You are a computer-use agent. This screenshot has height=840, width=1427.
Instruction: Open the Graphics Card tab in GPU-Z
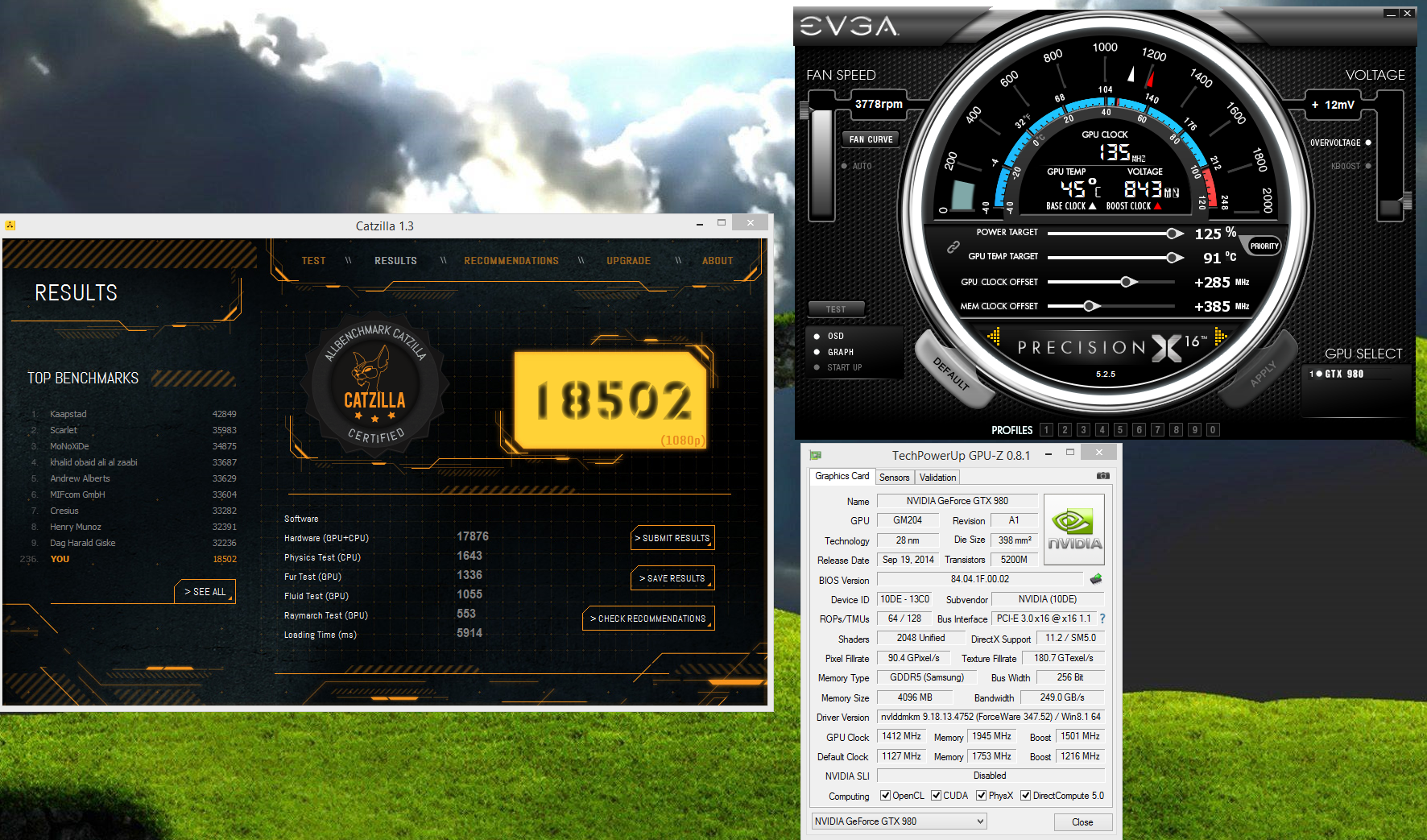coord(842,476)
